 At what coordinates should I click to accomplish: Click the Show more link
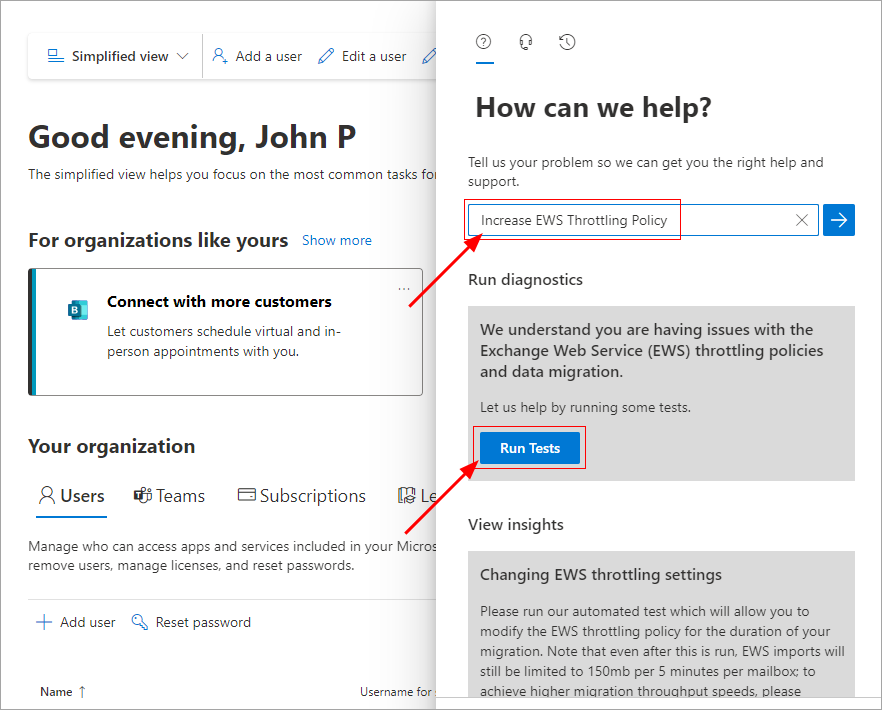[337, 240]
